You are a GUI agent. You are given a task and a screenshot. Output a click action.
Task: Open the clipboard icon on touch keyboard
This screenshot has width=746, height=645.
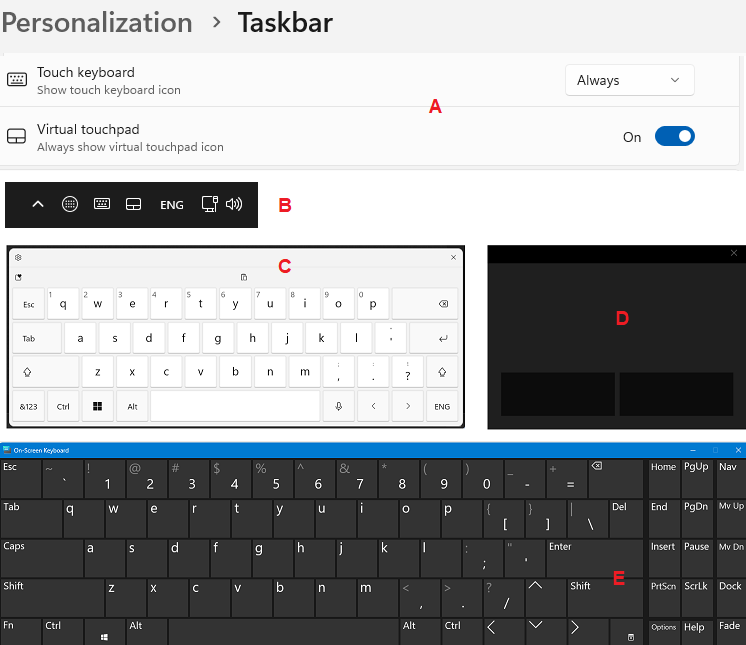[x=244, y=277]
